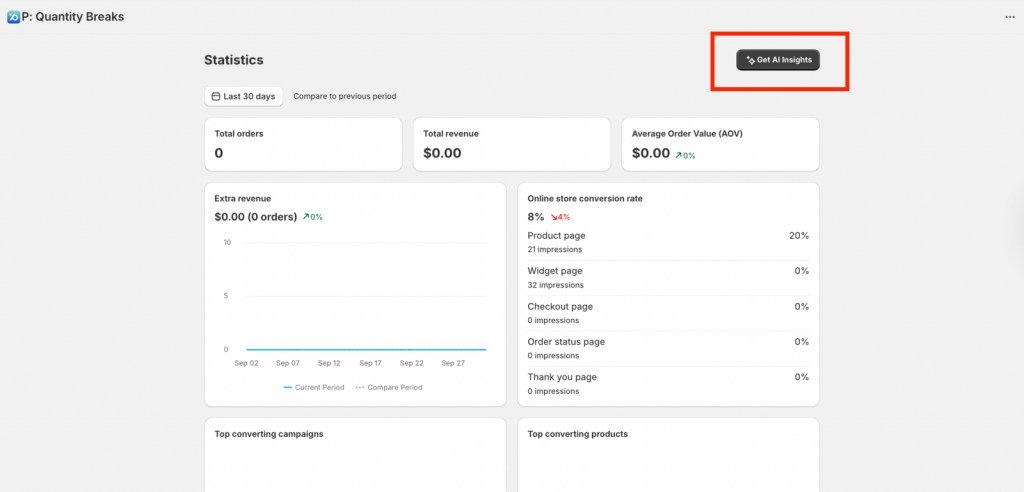Click green trend arrow beside Average Order Value
The image size is (1024, 492).
tap(679, 155)
